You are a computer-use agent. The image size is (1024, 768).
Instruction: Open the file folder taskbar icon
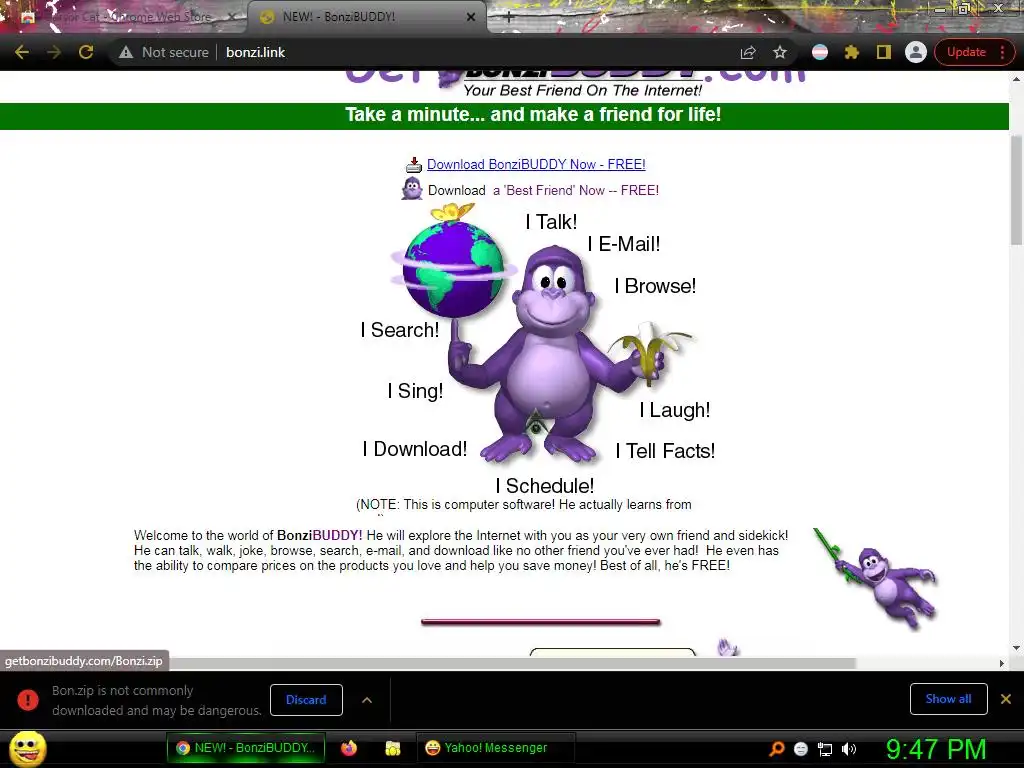[392, 748]
